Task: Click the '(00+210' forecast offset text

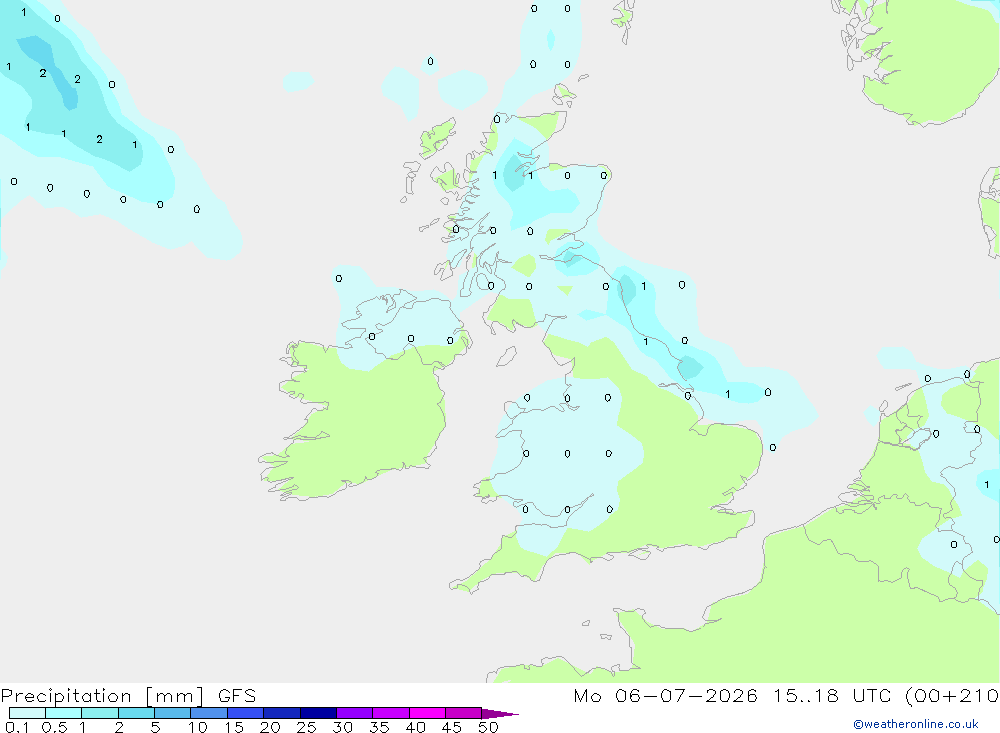Action: [x=952, y=695]
